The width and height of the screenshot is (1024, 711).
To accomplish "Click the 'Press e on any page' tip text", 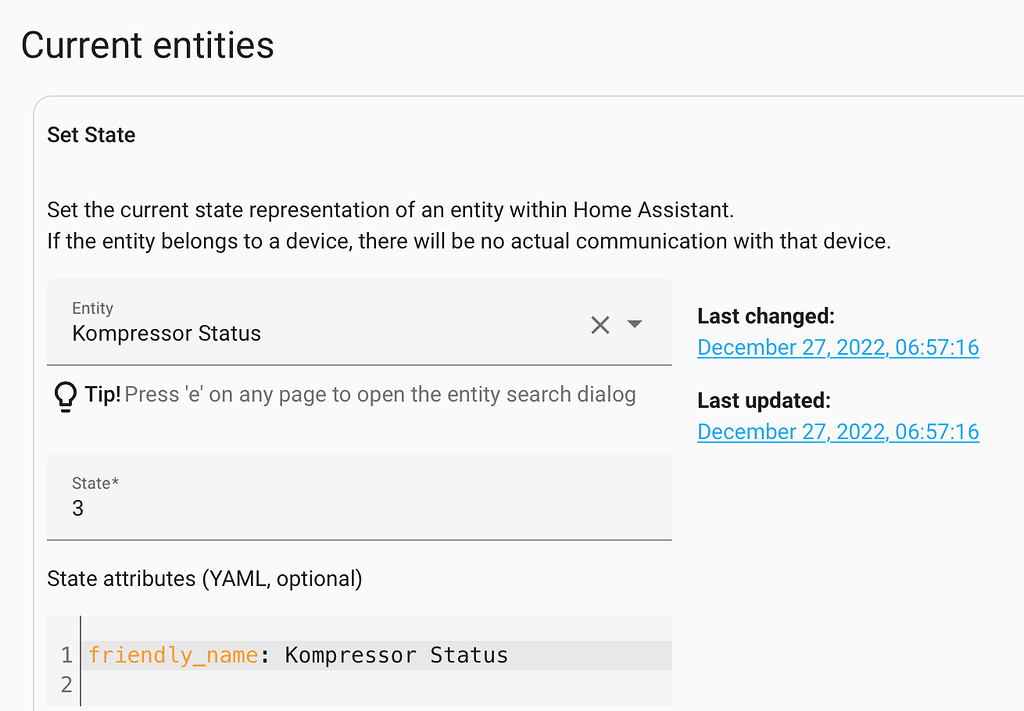I will pyautogui.click(x=380, y=394).
